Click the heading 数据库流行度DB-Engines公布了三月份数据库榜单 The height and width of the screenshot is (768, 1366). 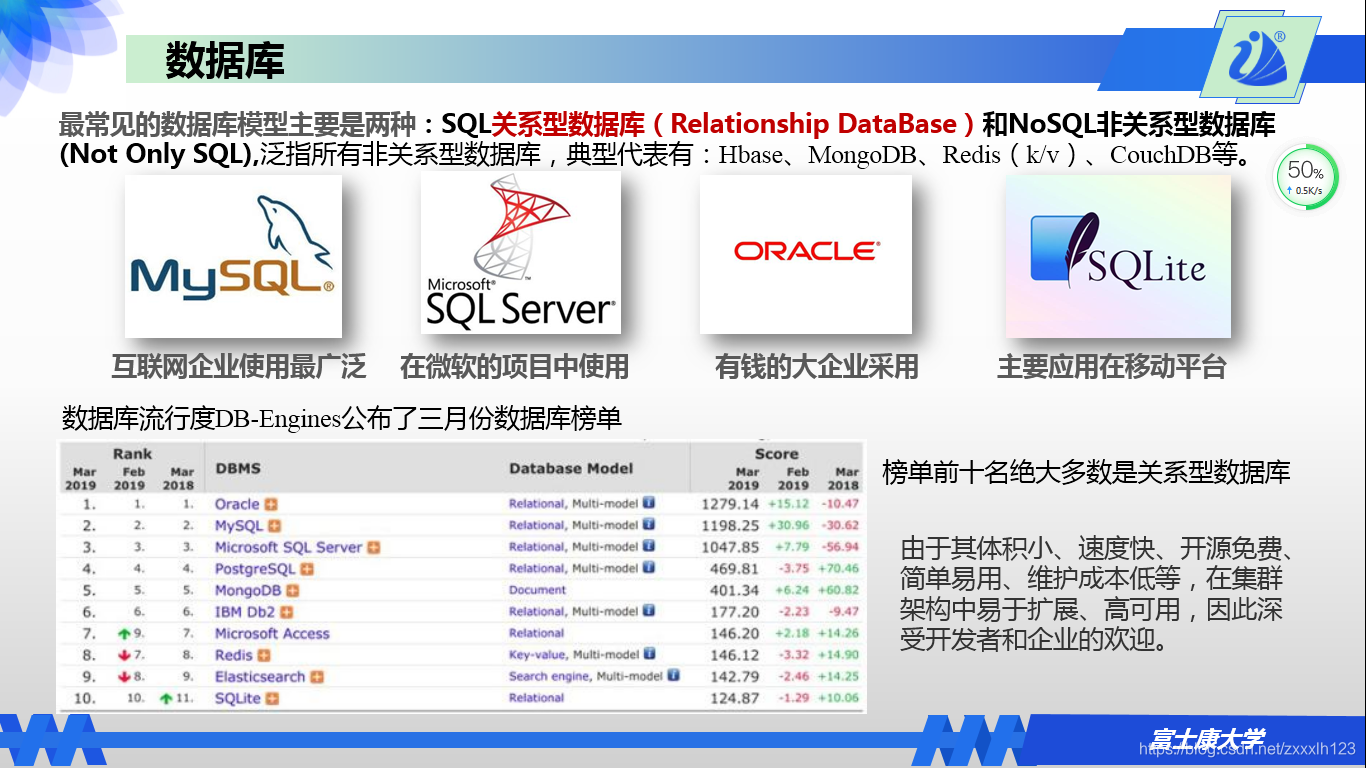click(342, 418)
